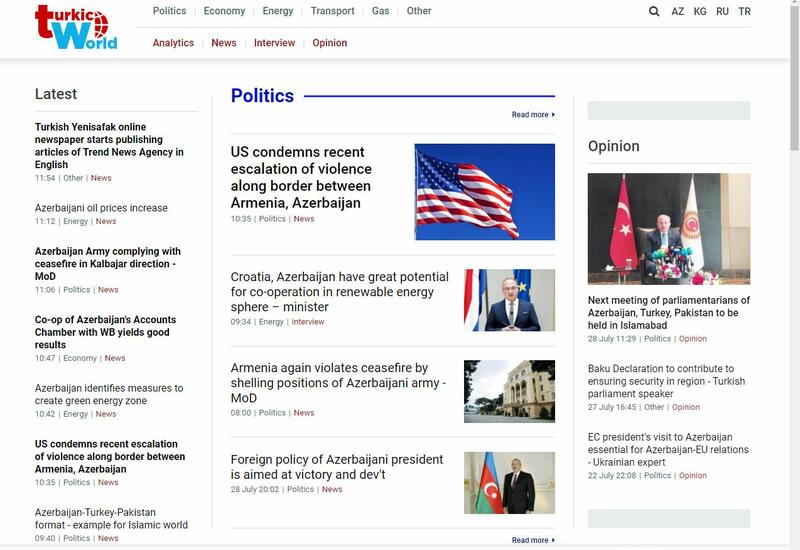
Task: Open Azerbaijani president article thumbnail
Action: coord(509,483)
